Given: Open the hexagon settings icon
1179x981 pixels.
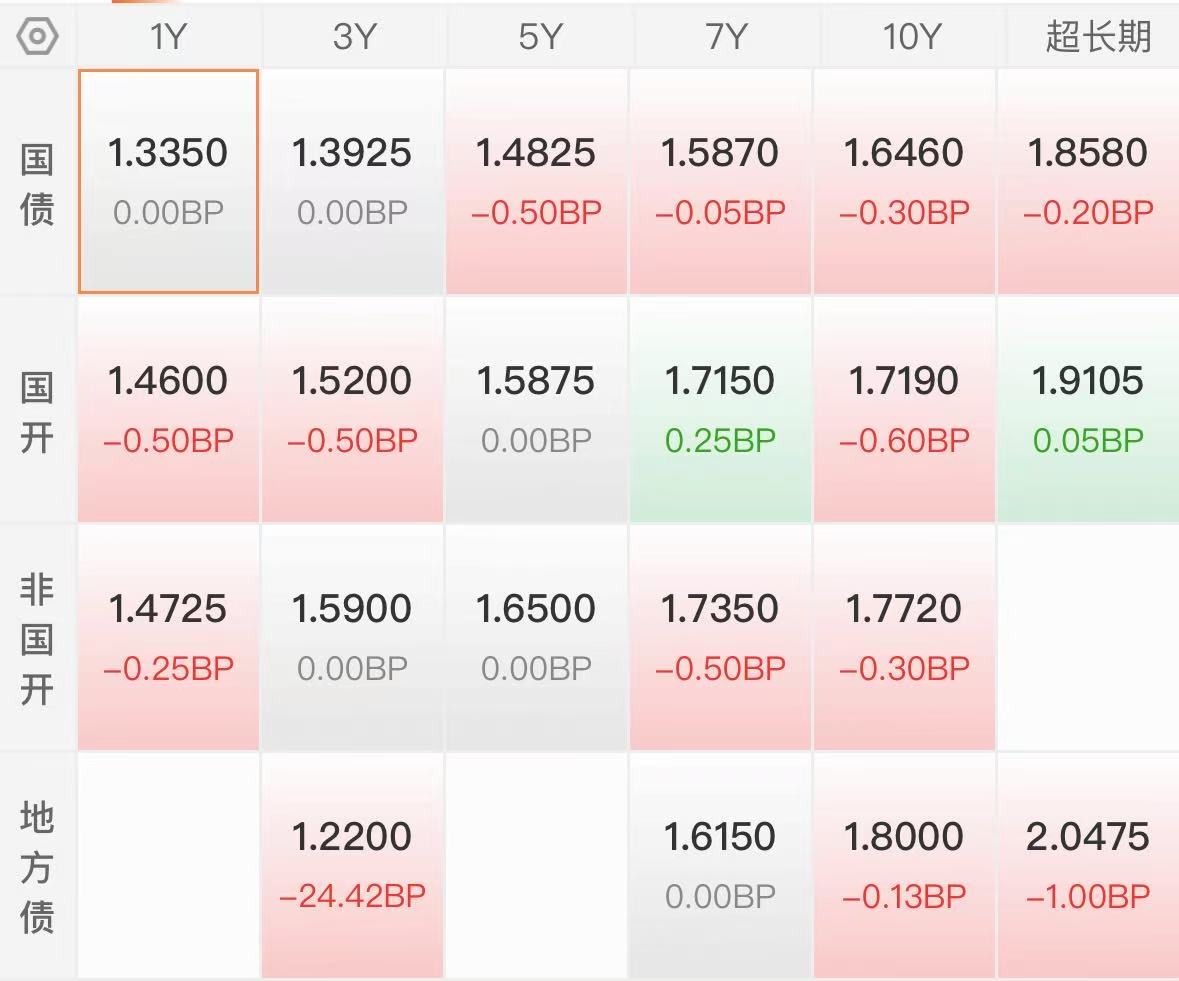Looking at the screenshot, I should (x=37, y=36).
